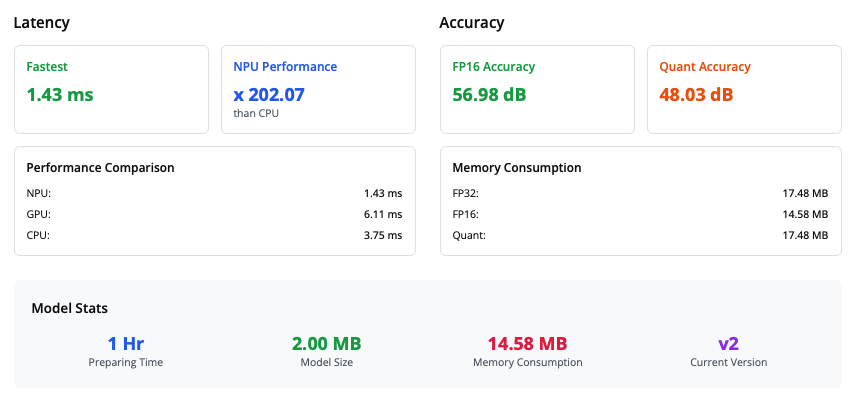
Task: Click the Accuracy section heading
Action: [x=472, y=22]
